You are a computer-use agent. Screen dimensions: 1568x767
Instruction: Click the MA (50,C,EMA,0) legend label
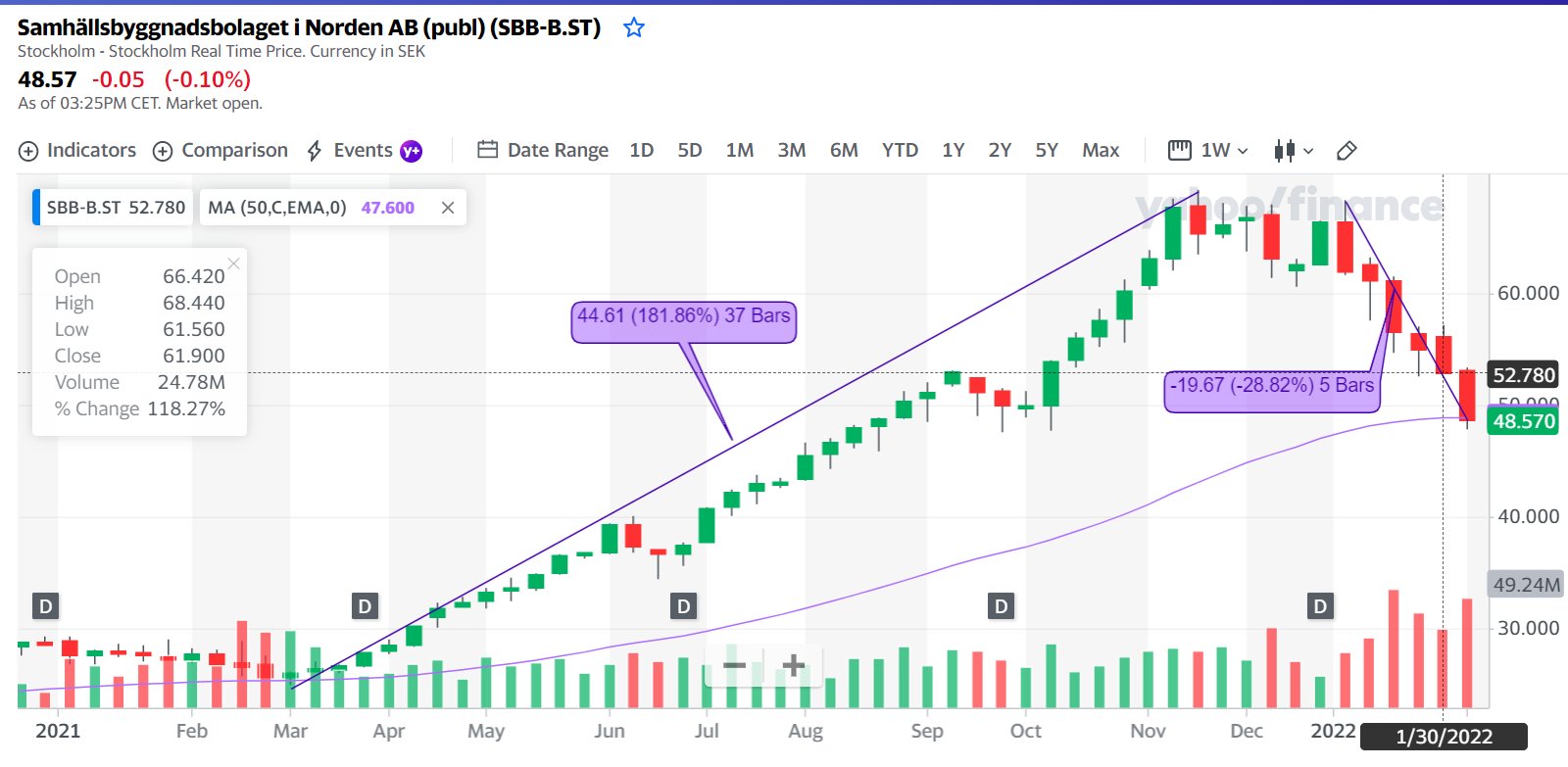coord(277,208)
